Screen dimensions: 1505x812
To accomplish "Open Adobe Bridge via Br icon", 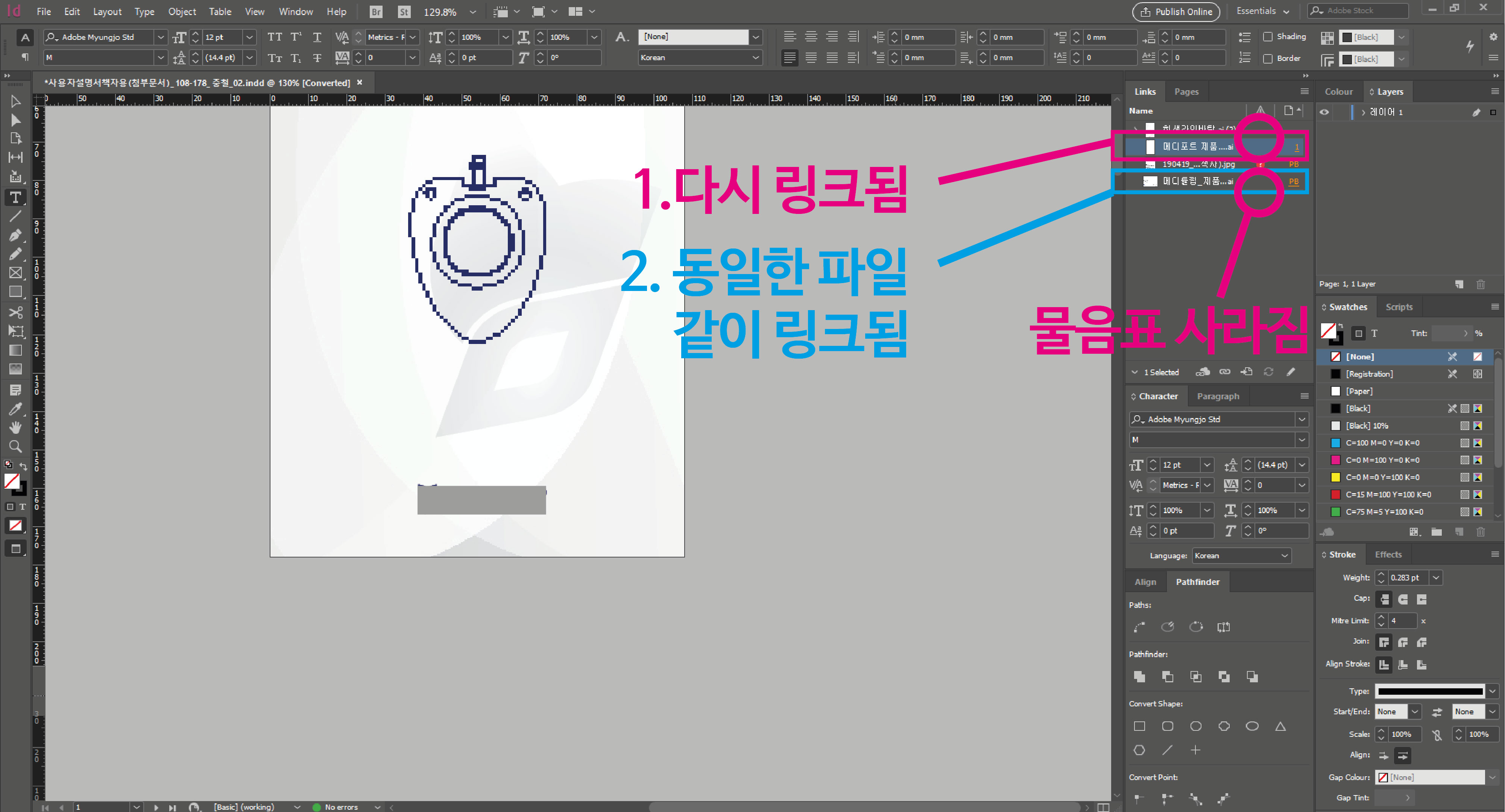I will (x=376, y=12).
